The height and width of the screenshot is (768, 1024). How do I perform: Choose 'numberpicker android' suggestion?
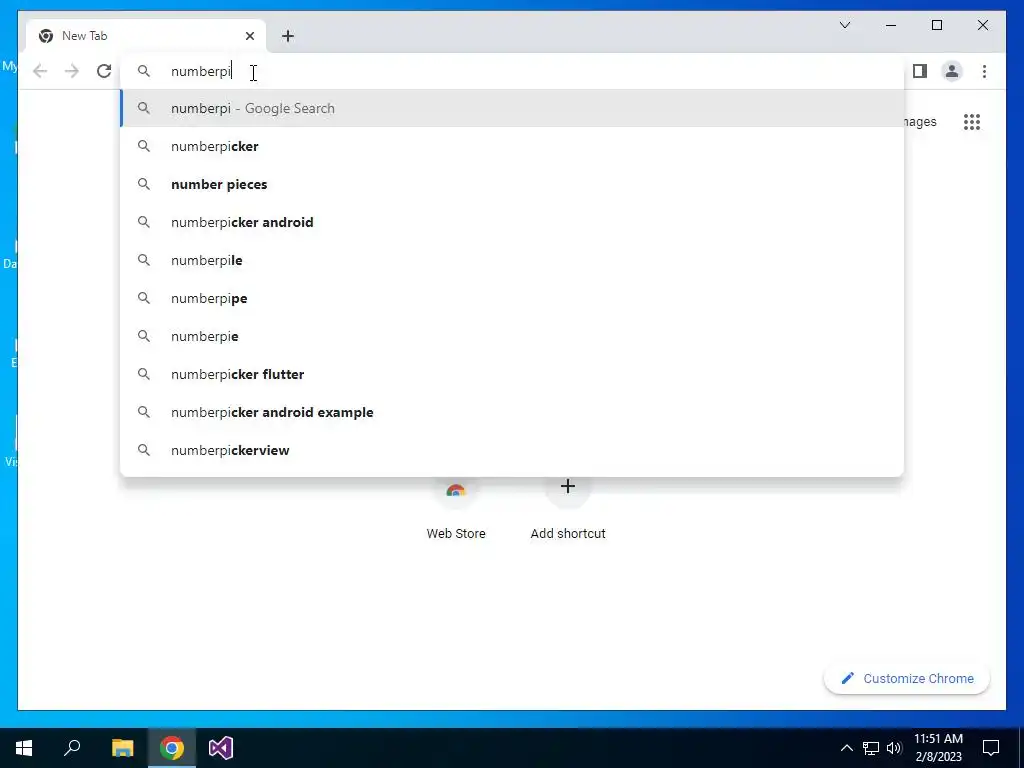pos(512,222)
